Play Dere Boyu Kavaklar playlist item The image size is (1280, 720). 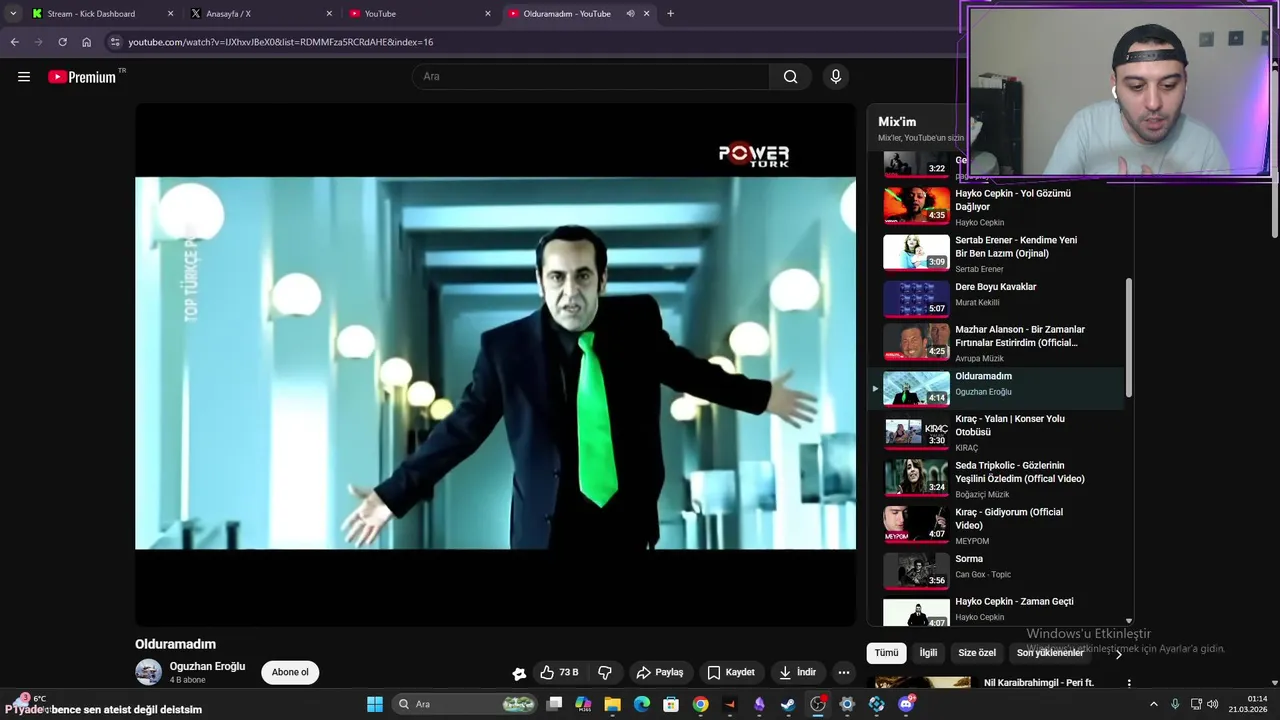995,297
